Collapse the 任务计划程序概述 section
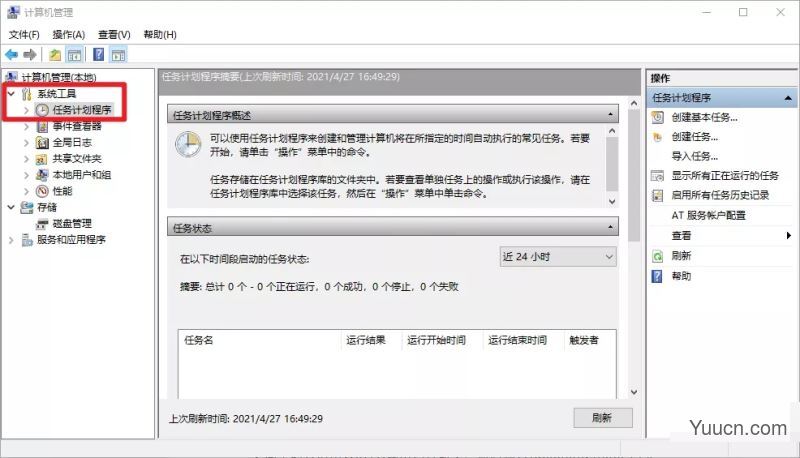 tap(610, 115)
